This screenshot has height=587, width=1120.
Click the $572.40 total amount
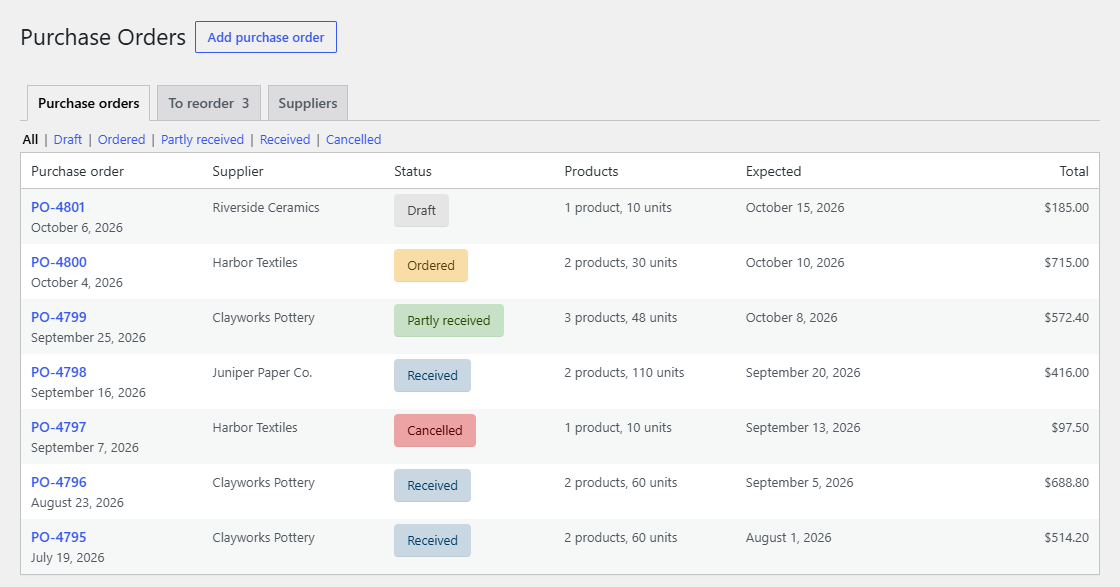[x=1066, y=318]
